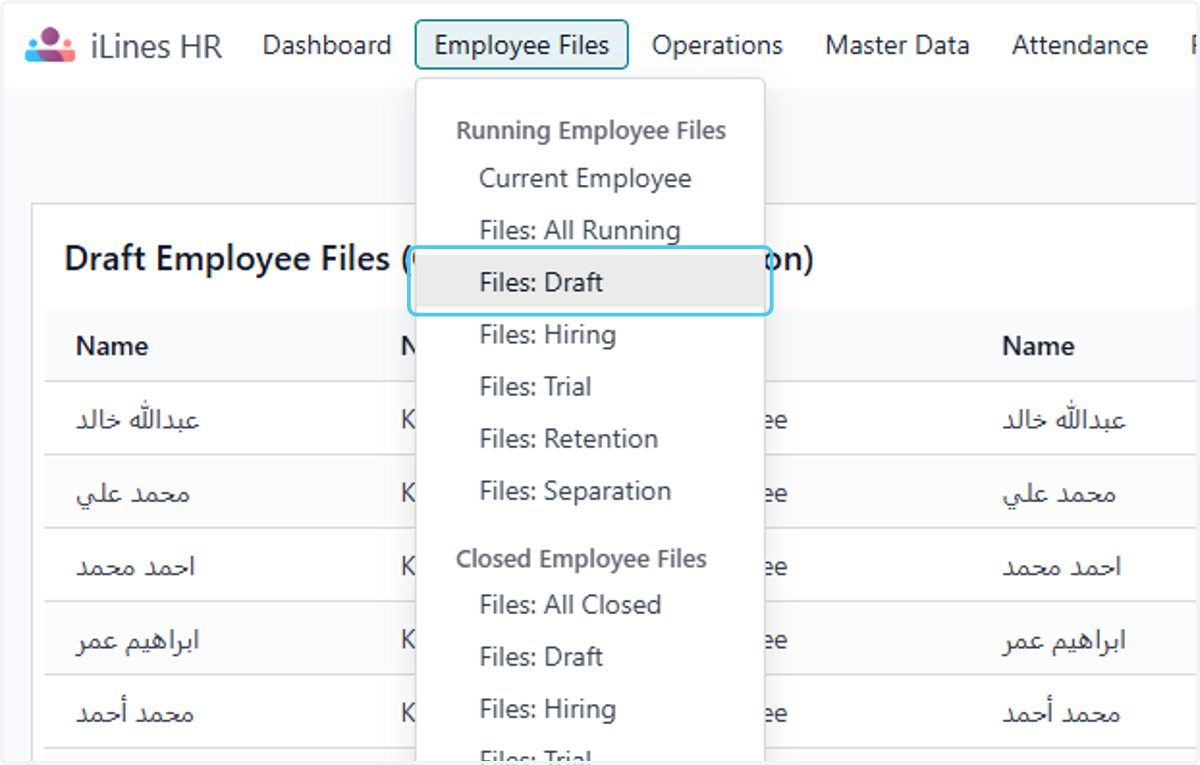Click the iLines HR brand text
This screenshot has width=1200, height=765.
(156, 46)
